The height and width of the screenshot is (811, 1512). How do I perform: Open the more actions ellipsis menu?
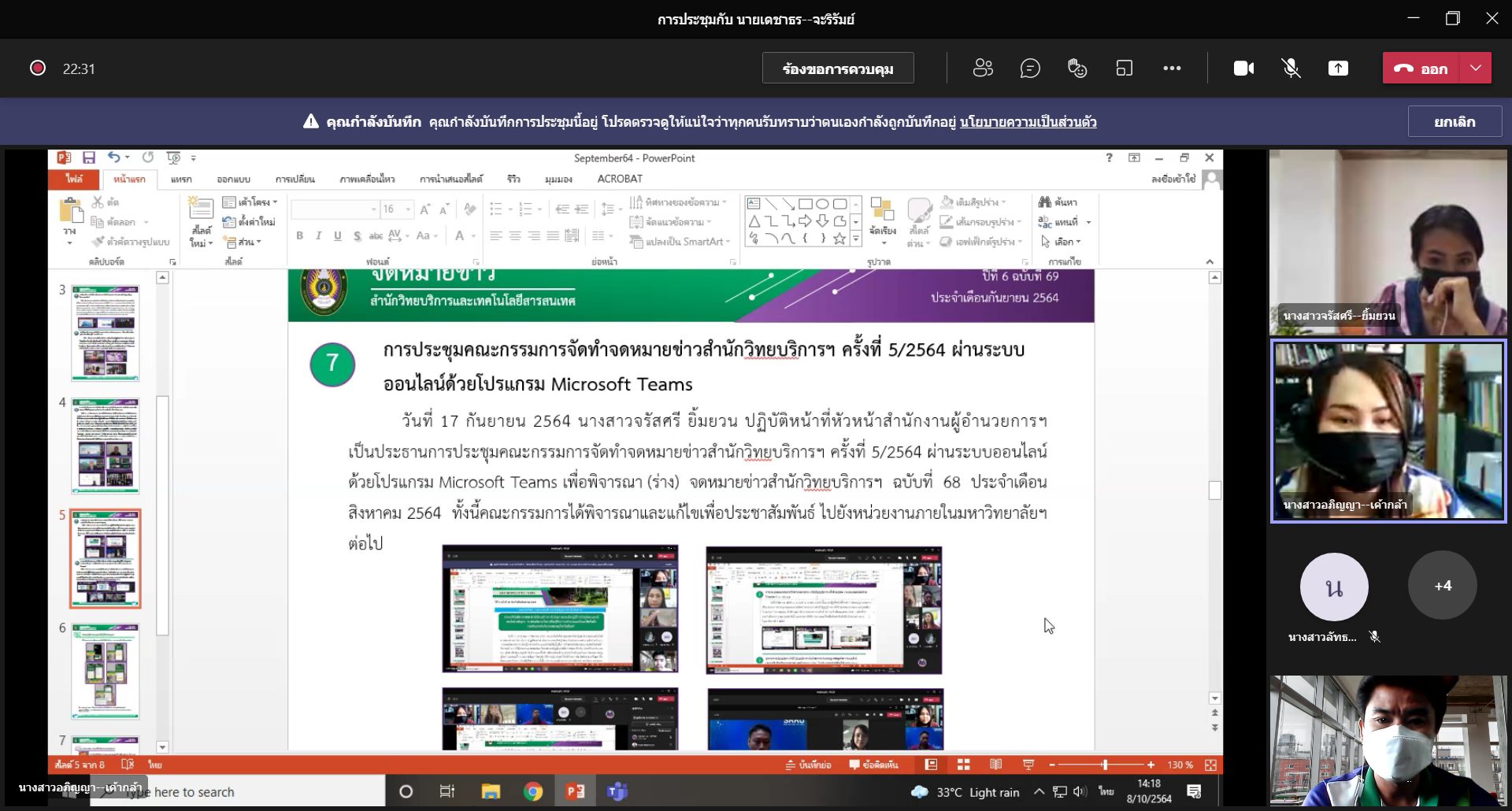pos(1172,69)
